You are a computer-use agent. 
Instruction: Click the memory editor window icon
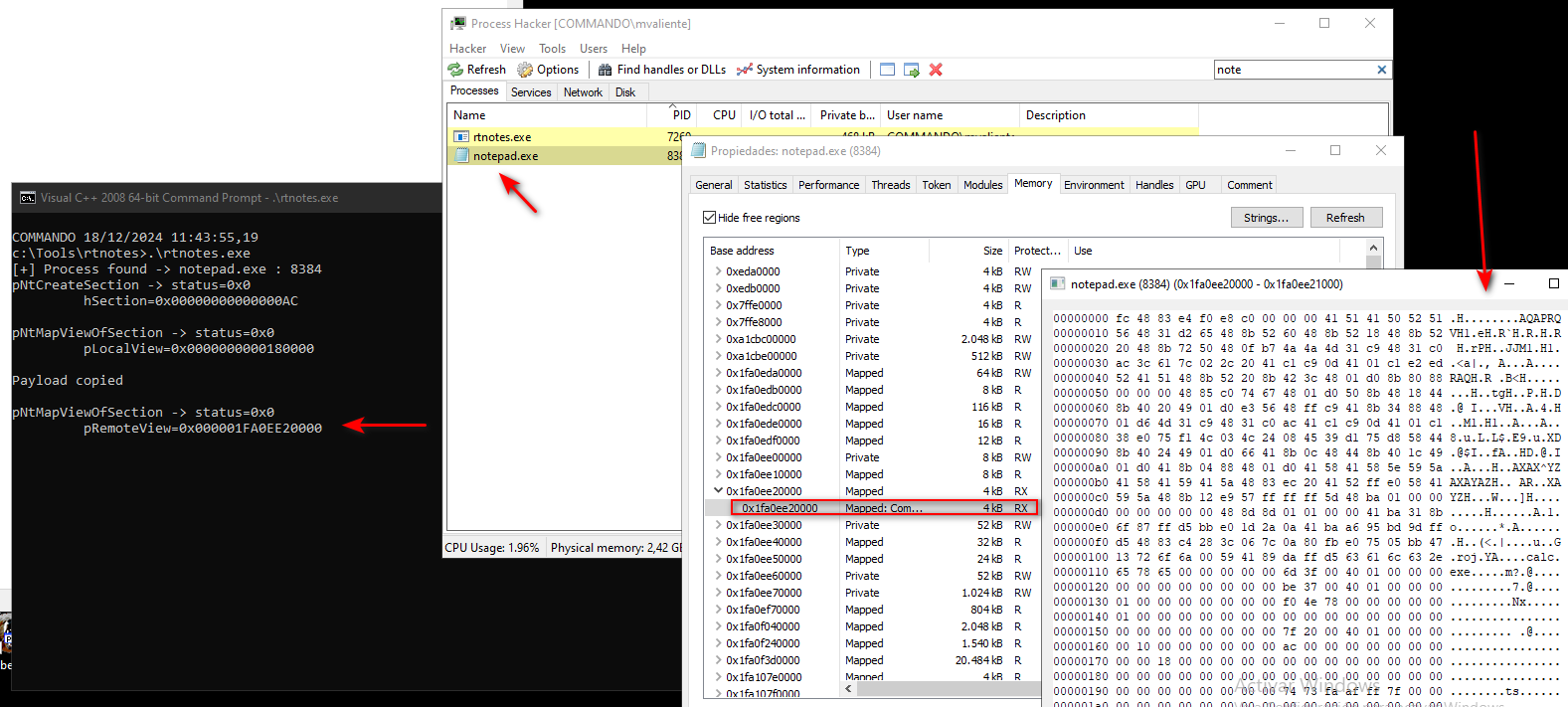coord(1058,283)
